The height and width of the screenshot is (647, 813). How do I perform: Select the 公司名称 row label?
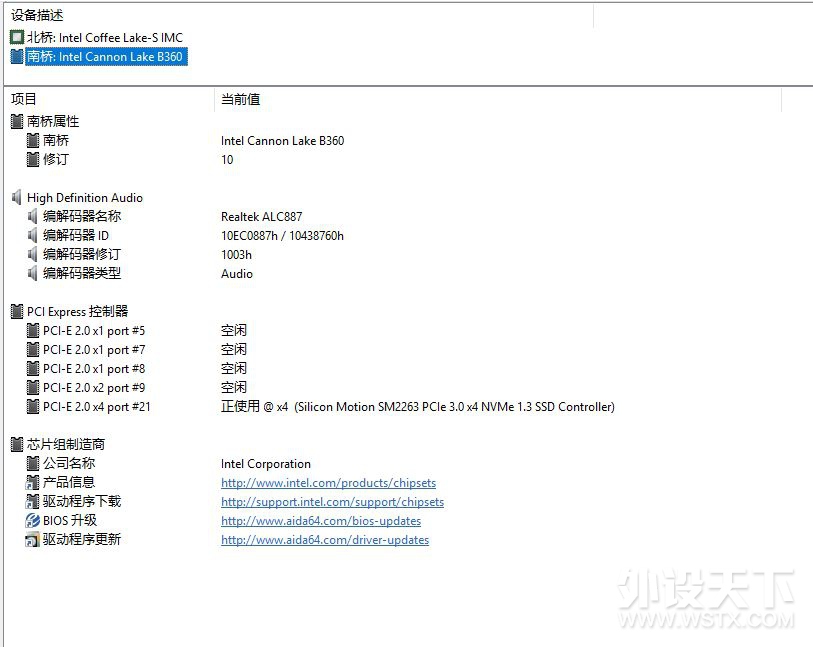point(69,463)
